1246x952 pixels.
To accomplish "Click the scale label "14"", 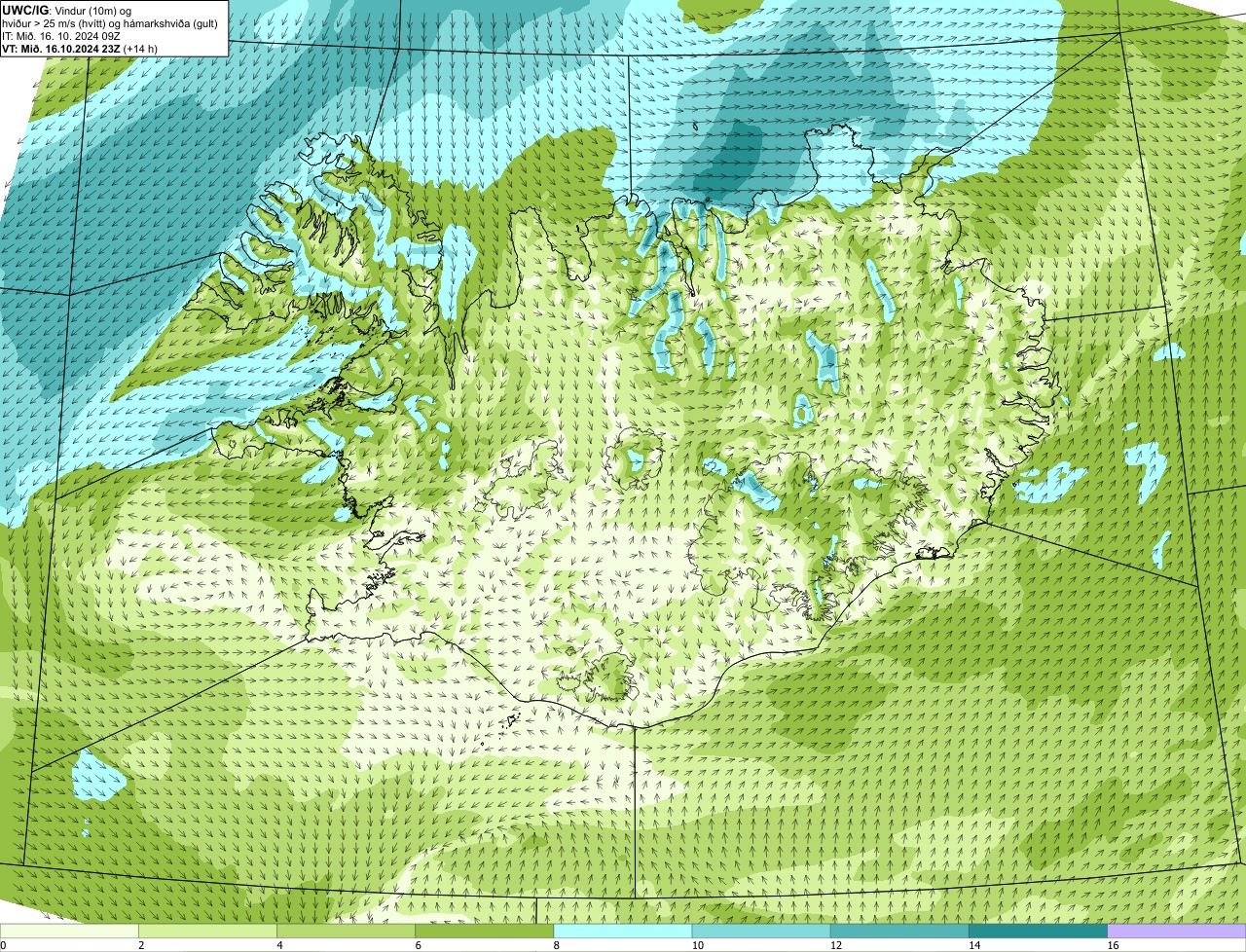I will [x=974, y=945].
